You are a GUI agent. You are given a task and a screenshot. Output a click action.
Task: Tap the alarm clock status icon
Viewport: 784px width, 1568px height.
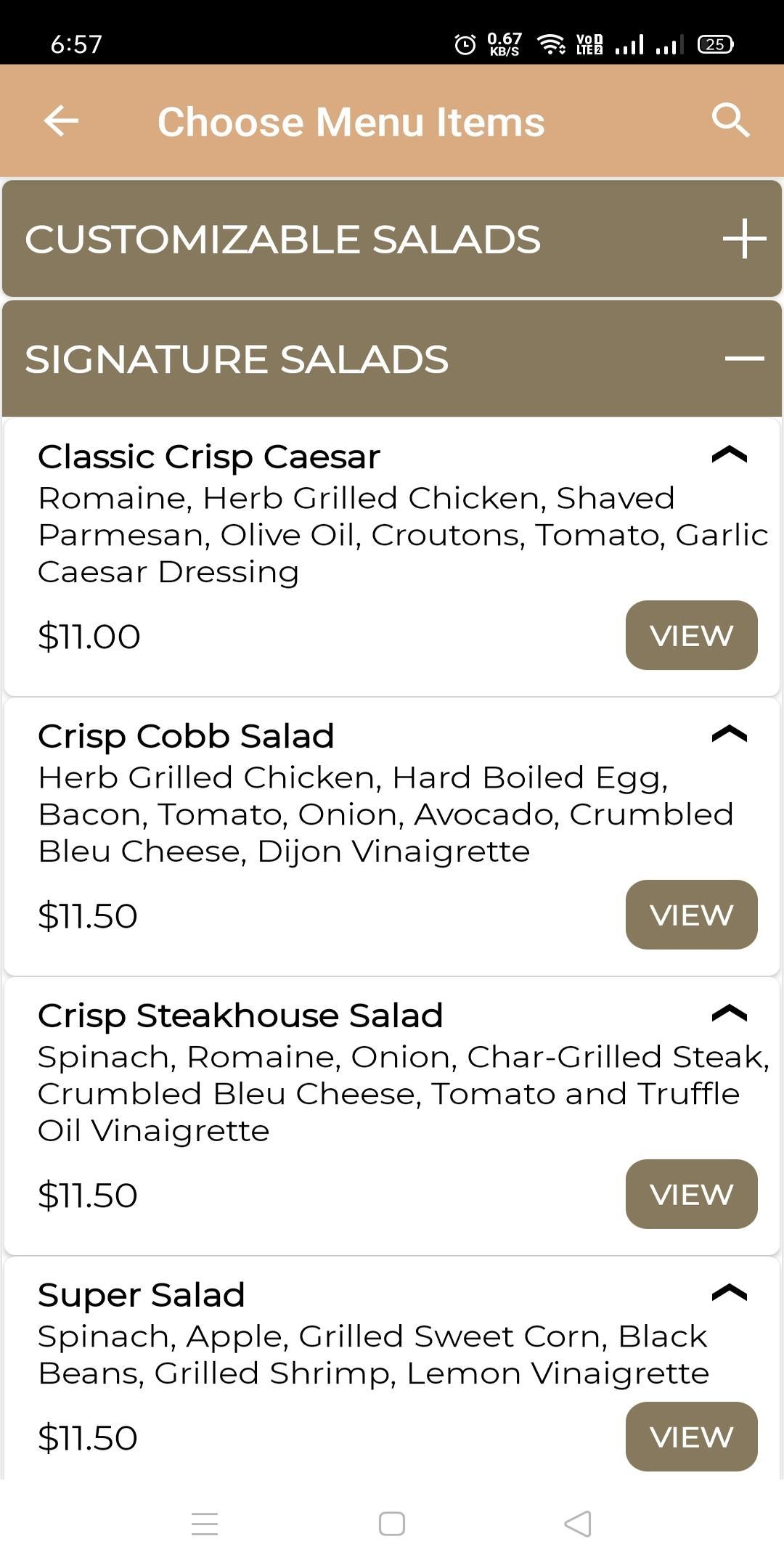465,44
